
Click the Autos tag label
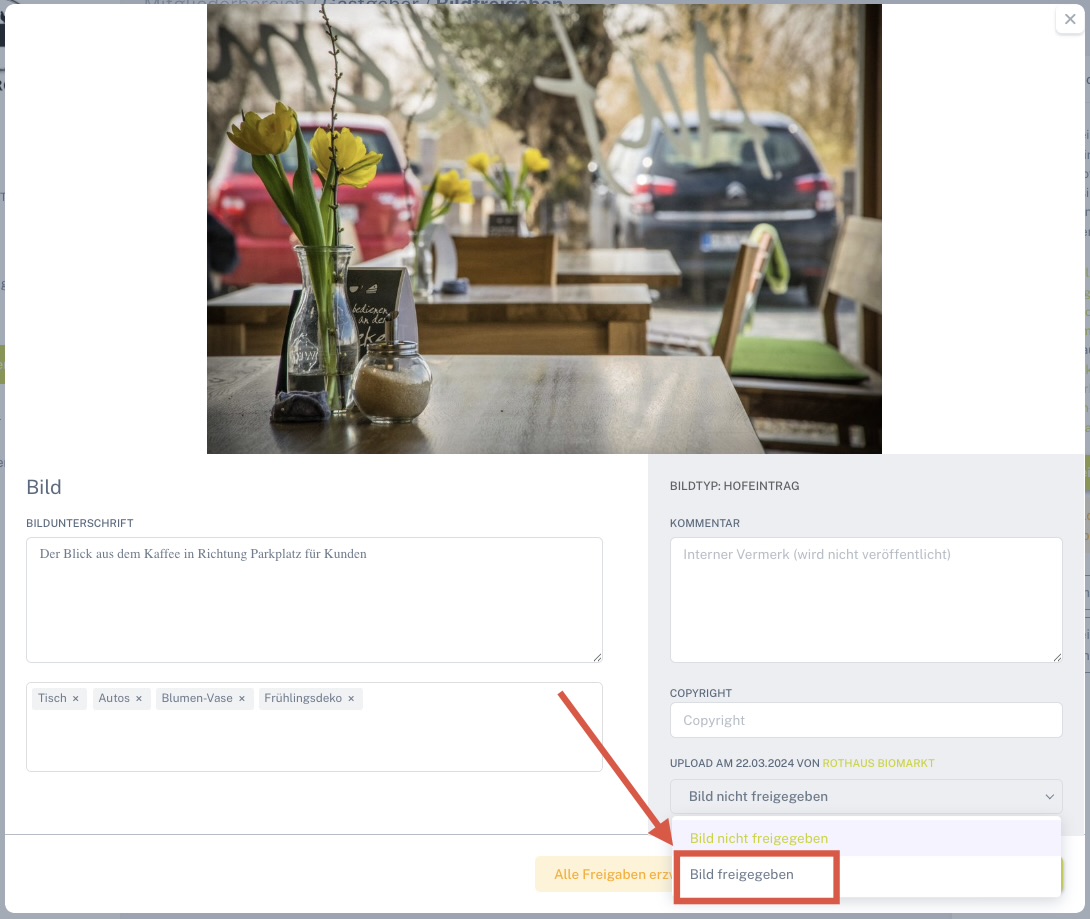(x=114, y=698)
